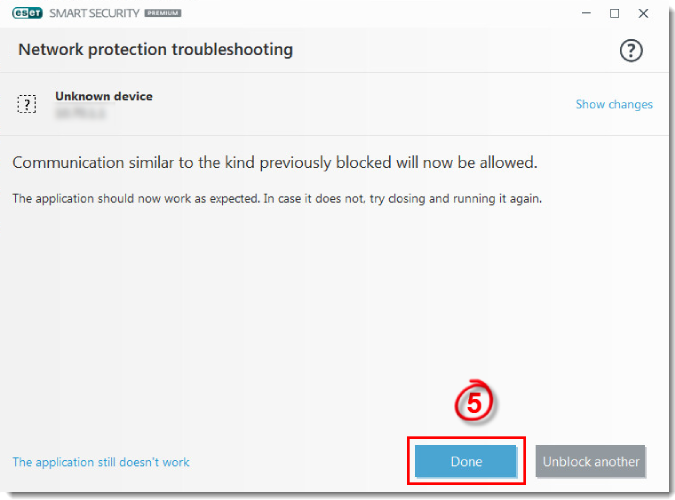Click the 'Communication similar to the kind' message
The width and height of the screenshot is (675, 500).
click(x=275, y=162)
